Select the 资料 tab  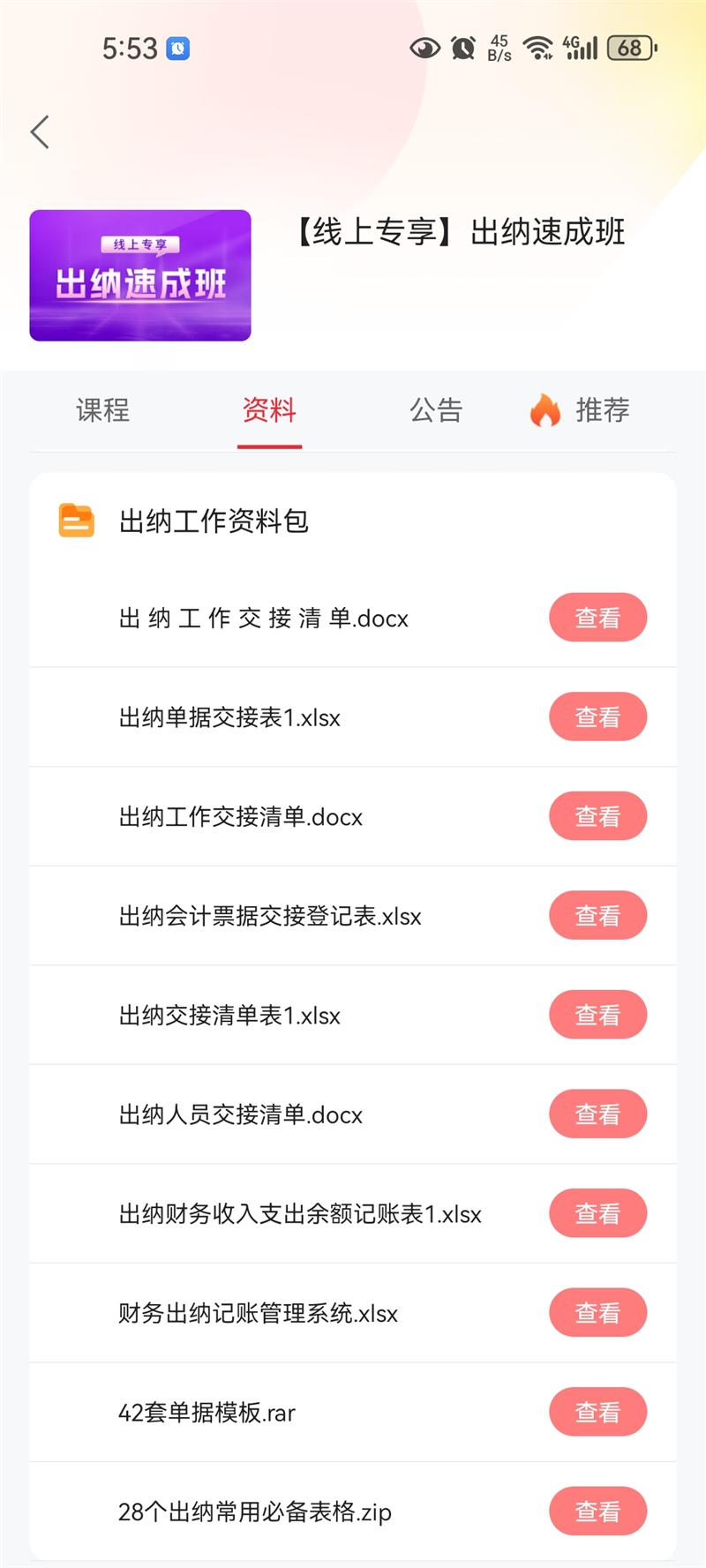[x=269, y=410]
